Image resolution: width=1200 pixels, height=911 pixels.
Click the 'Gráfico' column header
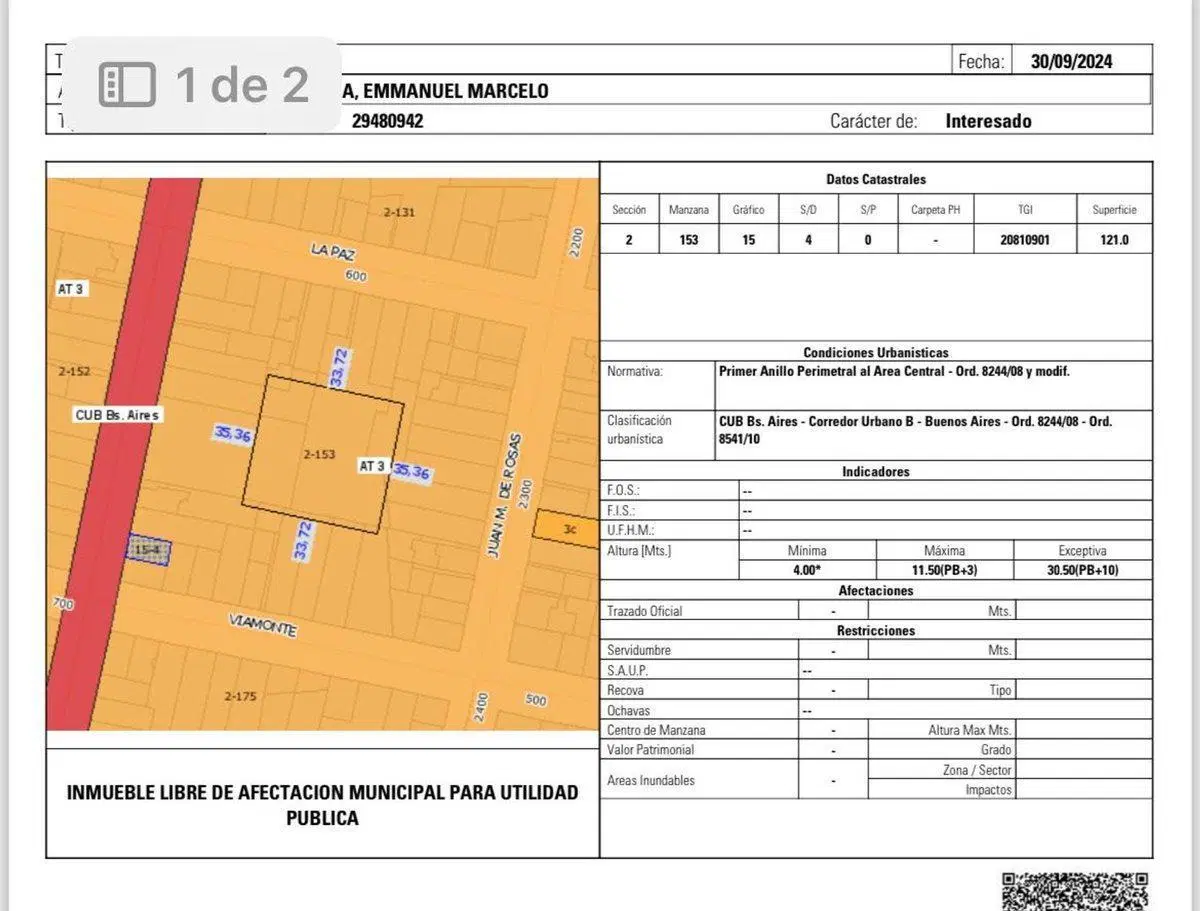click(748, 210)
